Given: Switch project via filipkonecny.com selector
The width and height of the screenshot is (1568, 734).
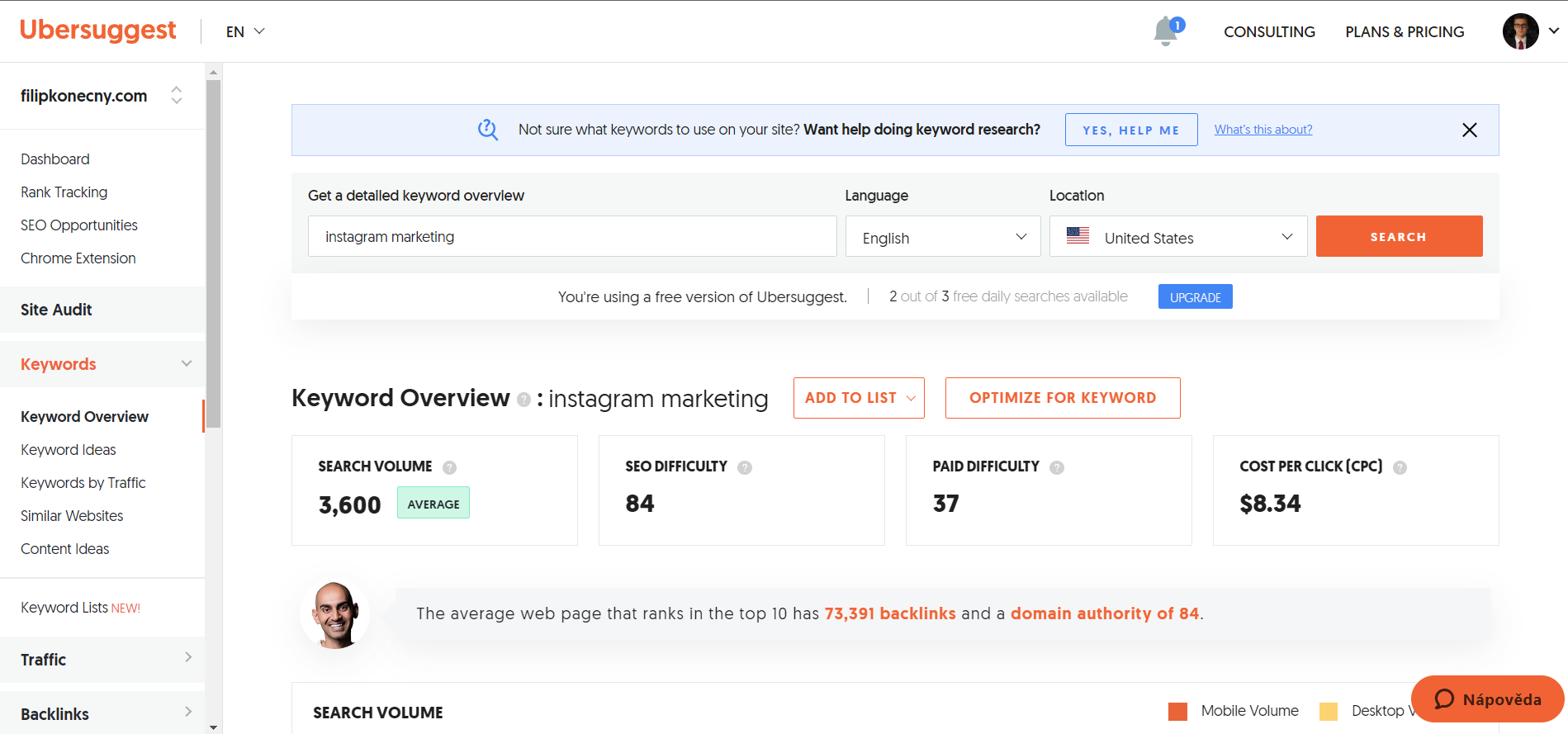Looking at the screenshot, I should (x=102, y=96).
